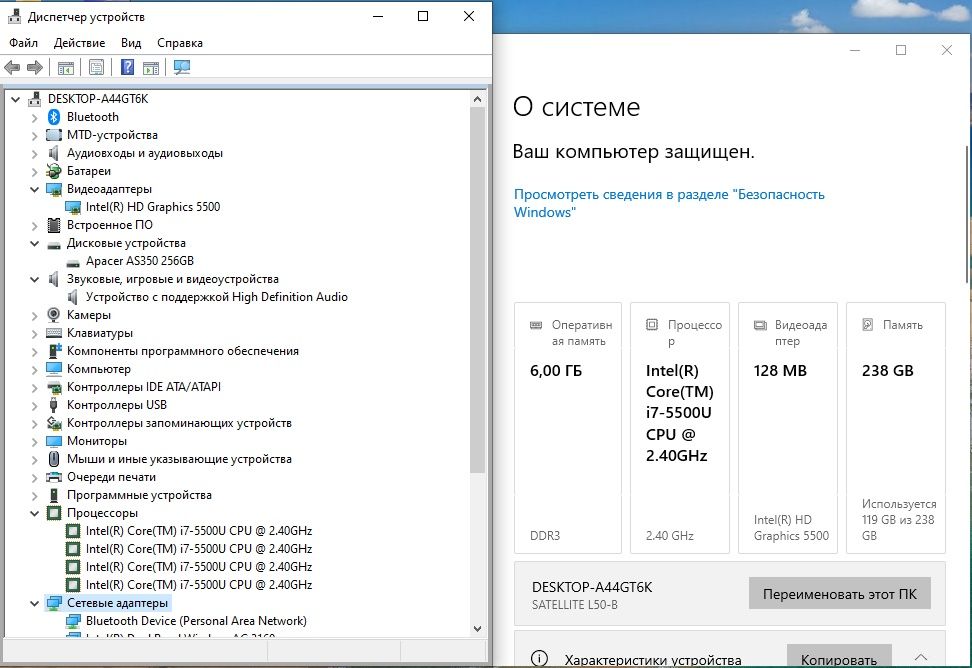Open the Вид menu
This screenshot has width=972, height=668.
tap(131, 43)
